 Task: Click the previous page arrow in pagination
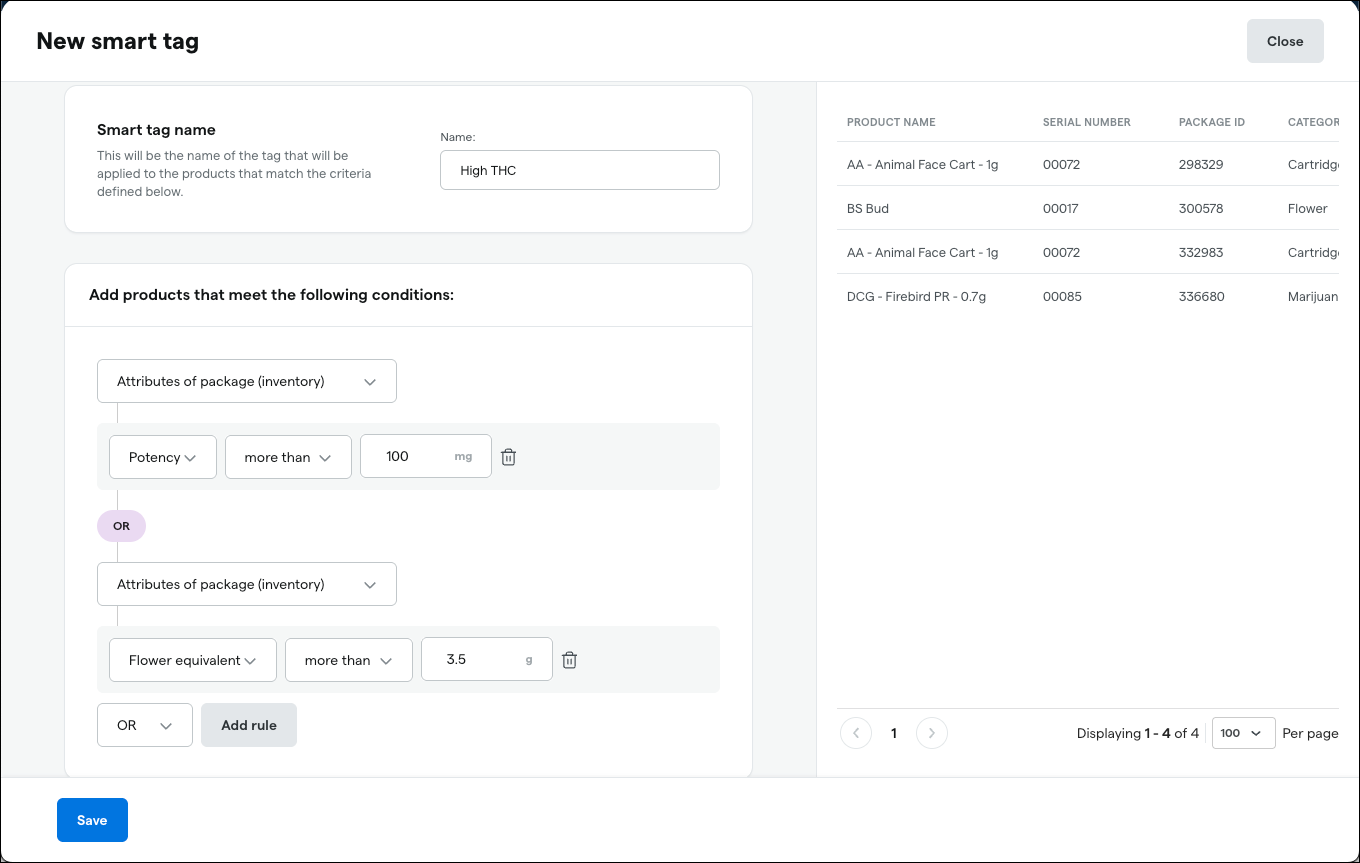[x=856, y=732]
